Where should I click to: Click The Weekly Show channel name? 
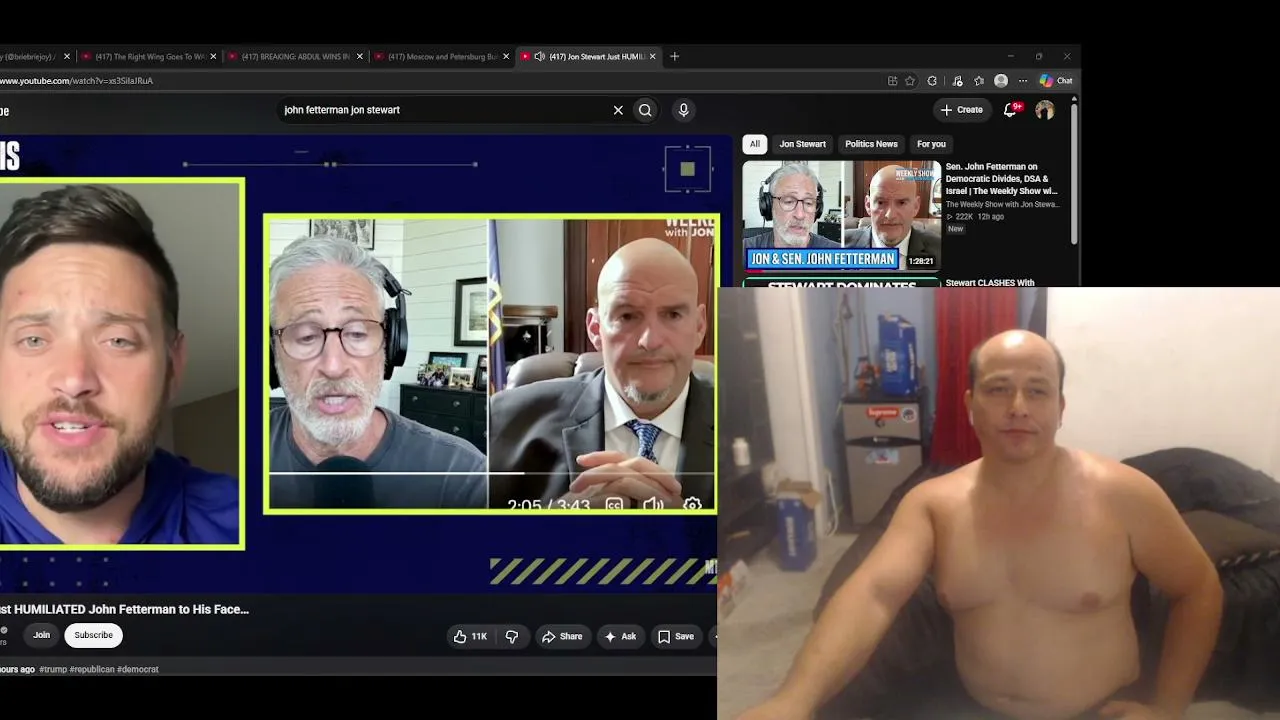1001,205
